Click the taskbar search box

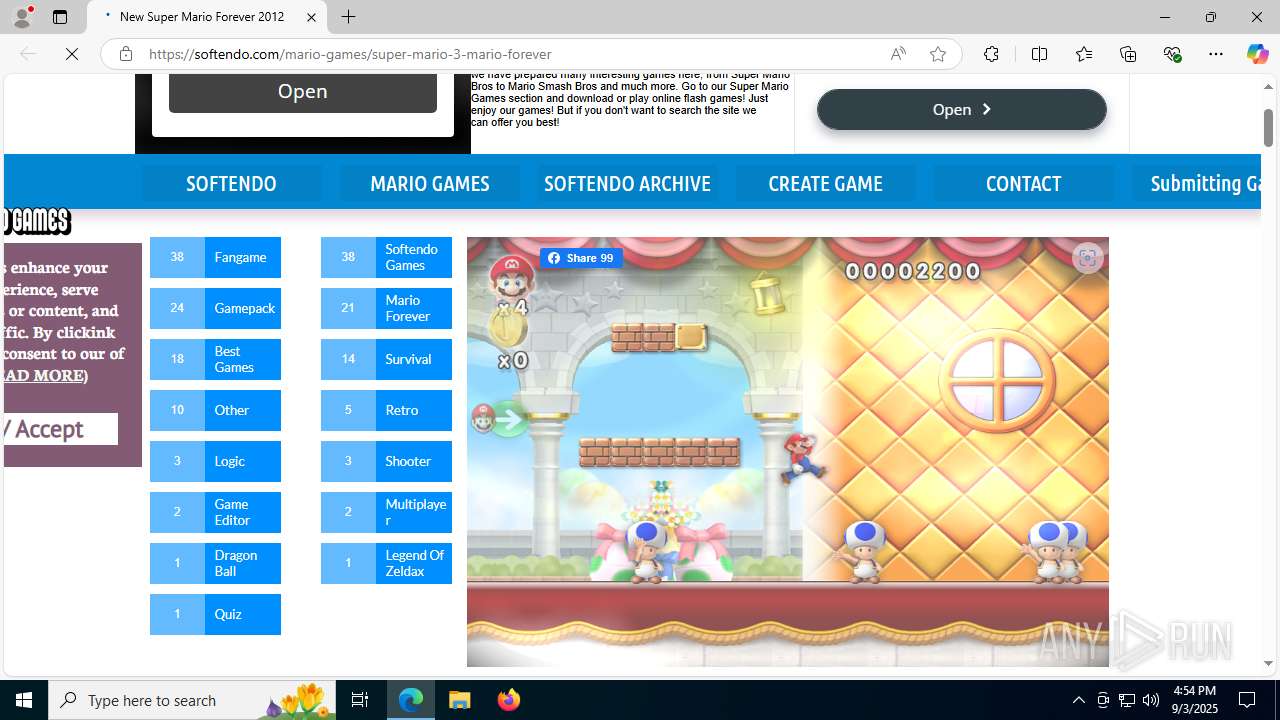pyautogui.click(x=193, y=700)
